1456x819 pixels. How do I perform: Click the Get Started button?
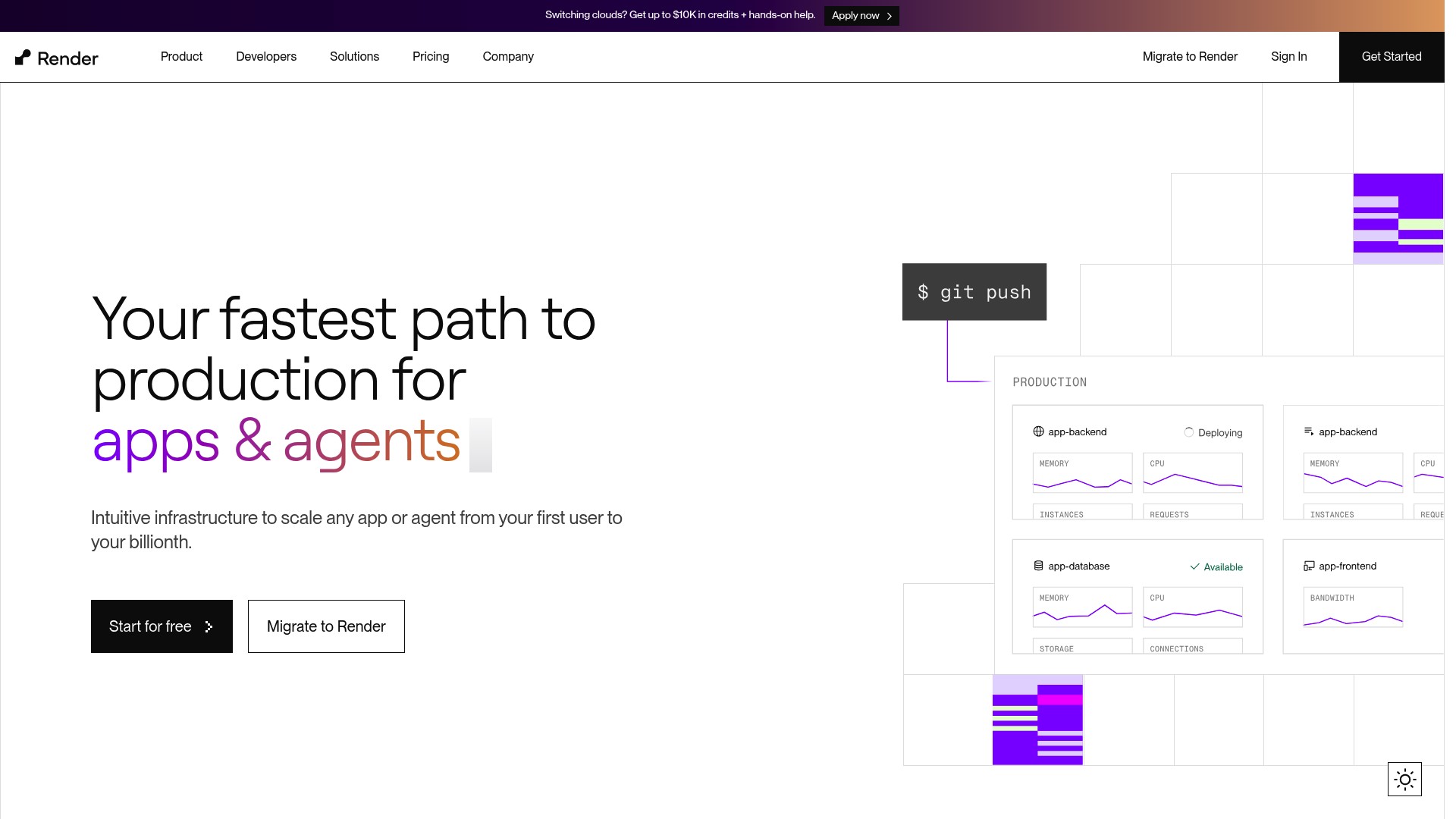[x=1392, y=57]
